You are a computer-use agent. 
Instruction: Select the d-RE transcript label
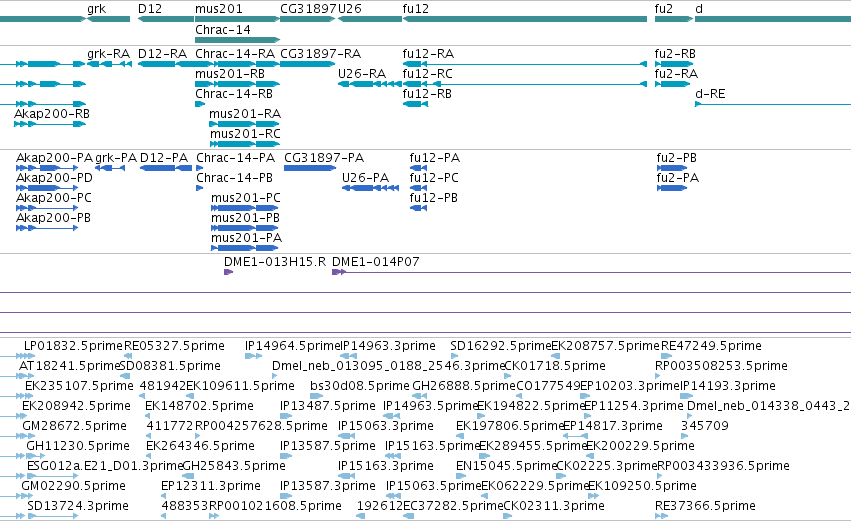710,94
